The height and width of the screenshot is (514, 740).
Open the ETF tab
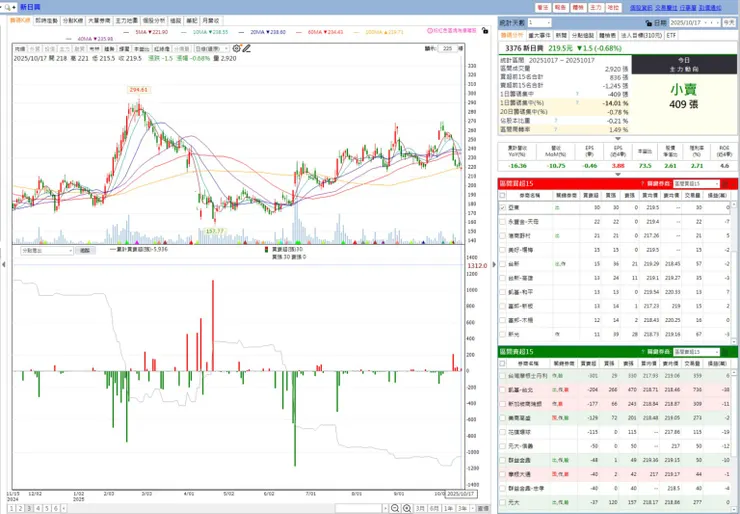671,35
